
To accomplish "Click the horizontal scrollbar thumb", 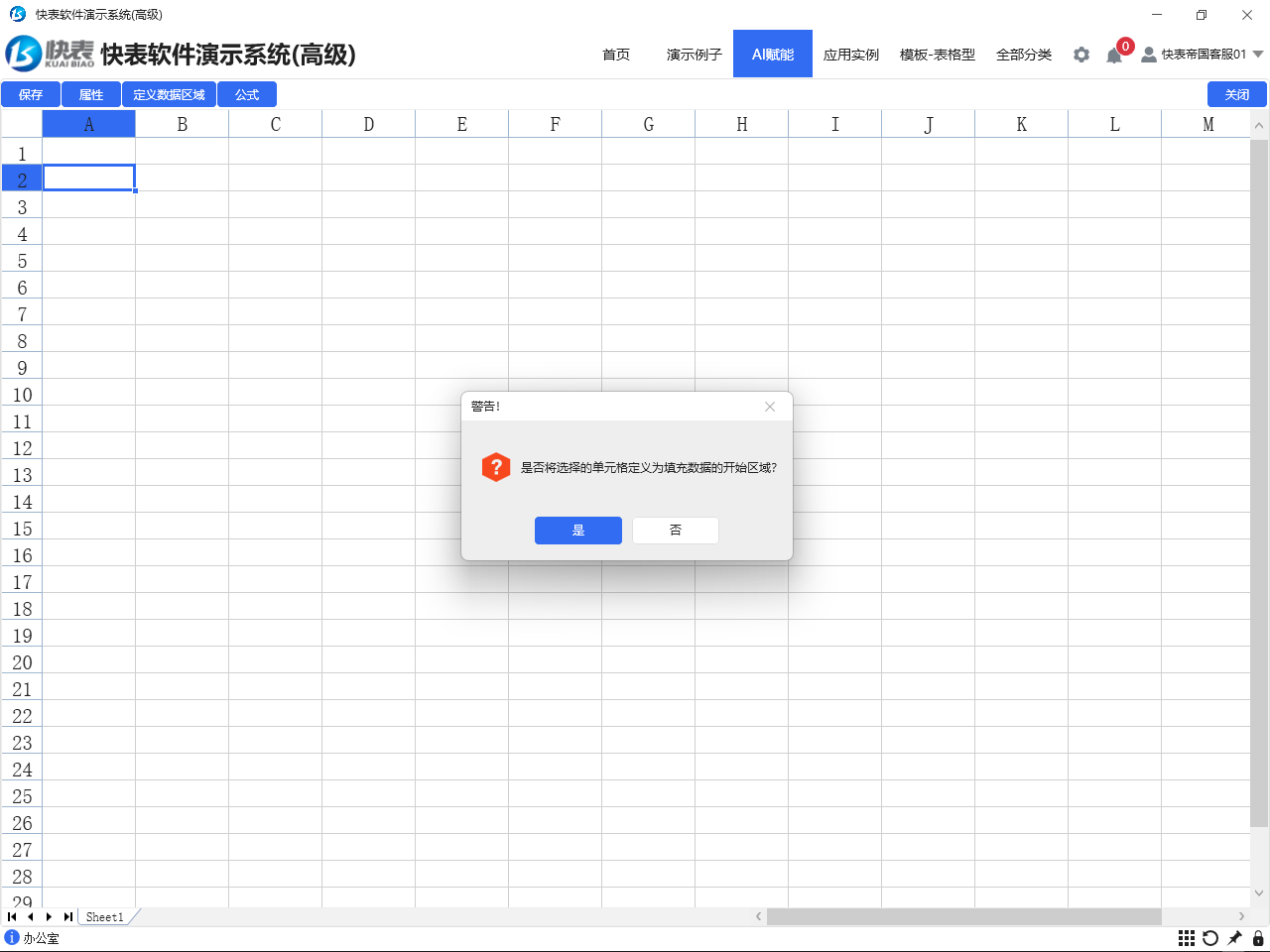I will [963, 916].
